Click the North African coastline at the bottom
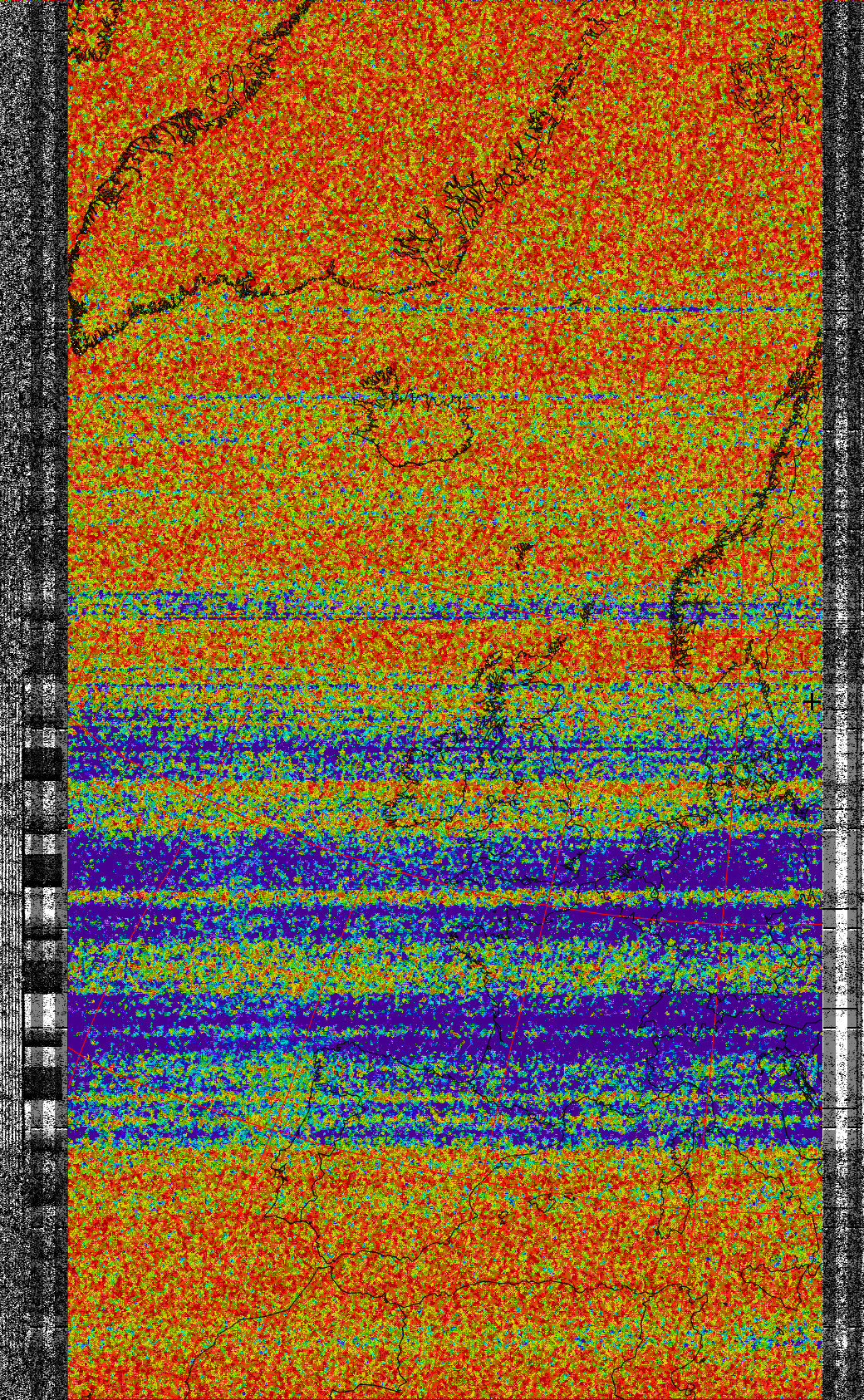Viewport: 864px width, 1400px height. [498, 1288]
